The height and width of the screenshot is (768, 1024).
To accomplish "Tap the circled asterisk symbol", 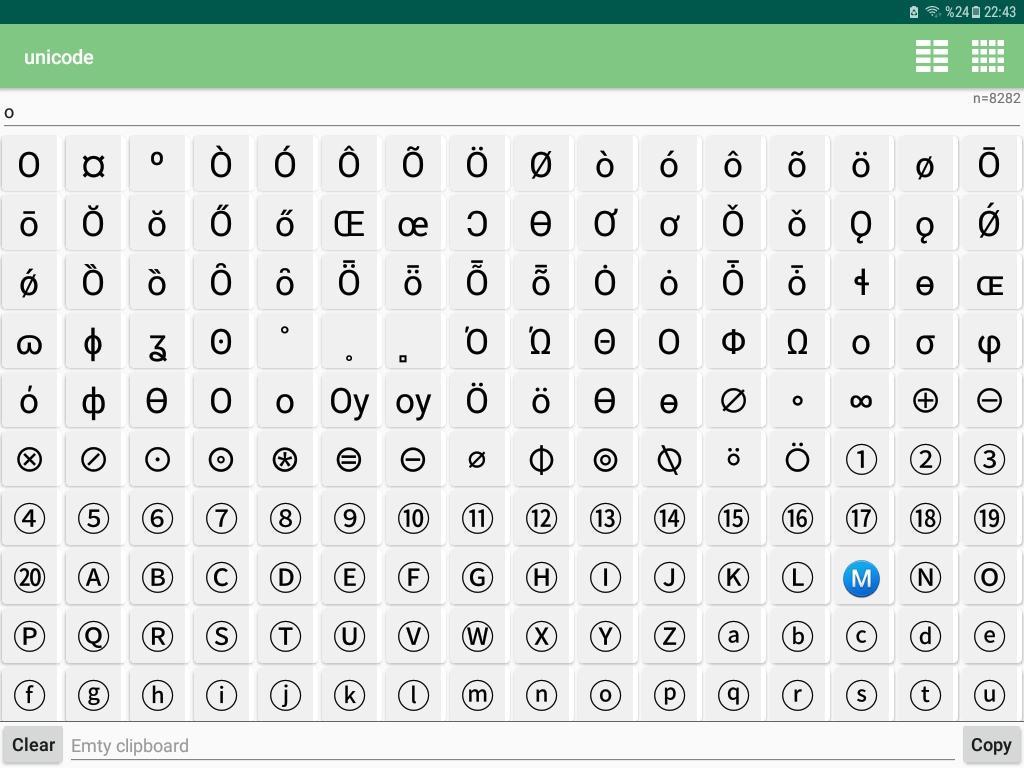I will (x=285, y=460).
